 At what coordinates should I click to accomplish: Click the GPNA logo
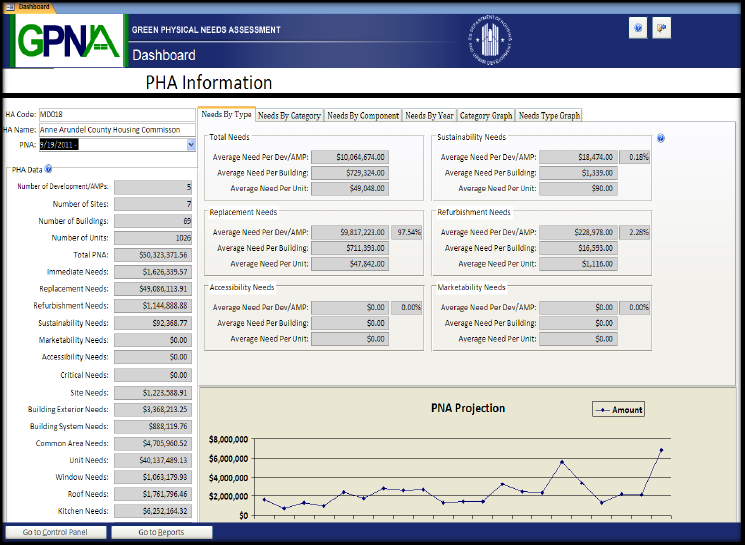tap(69, 41)
